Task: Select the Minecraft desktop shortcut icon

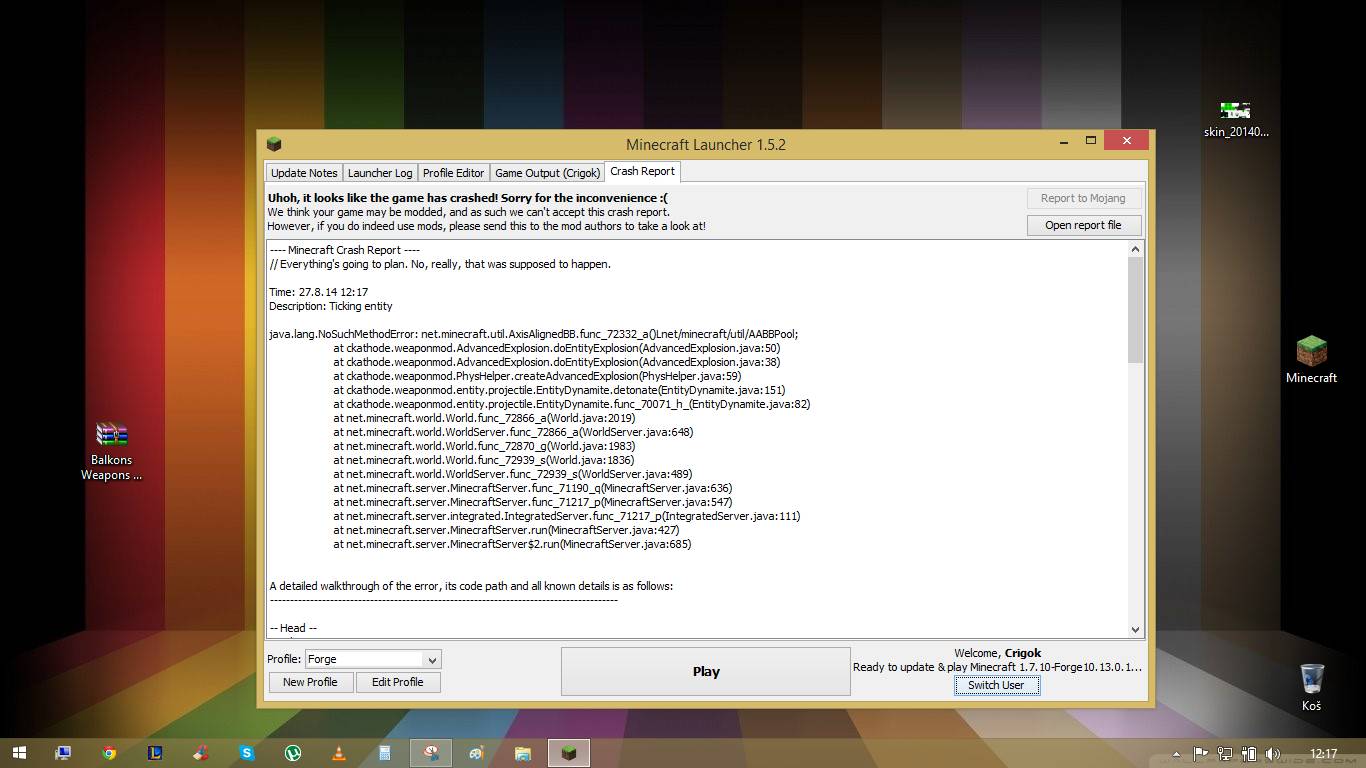Action: [1311, 360]
